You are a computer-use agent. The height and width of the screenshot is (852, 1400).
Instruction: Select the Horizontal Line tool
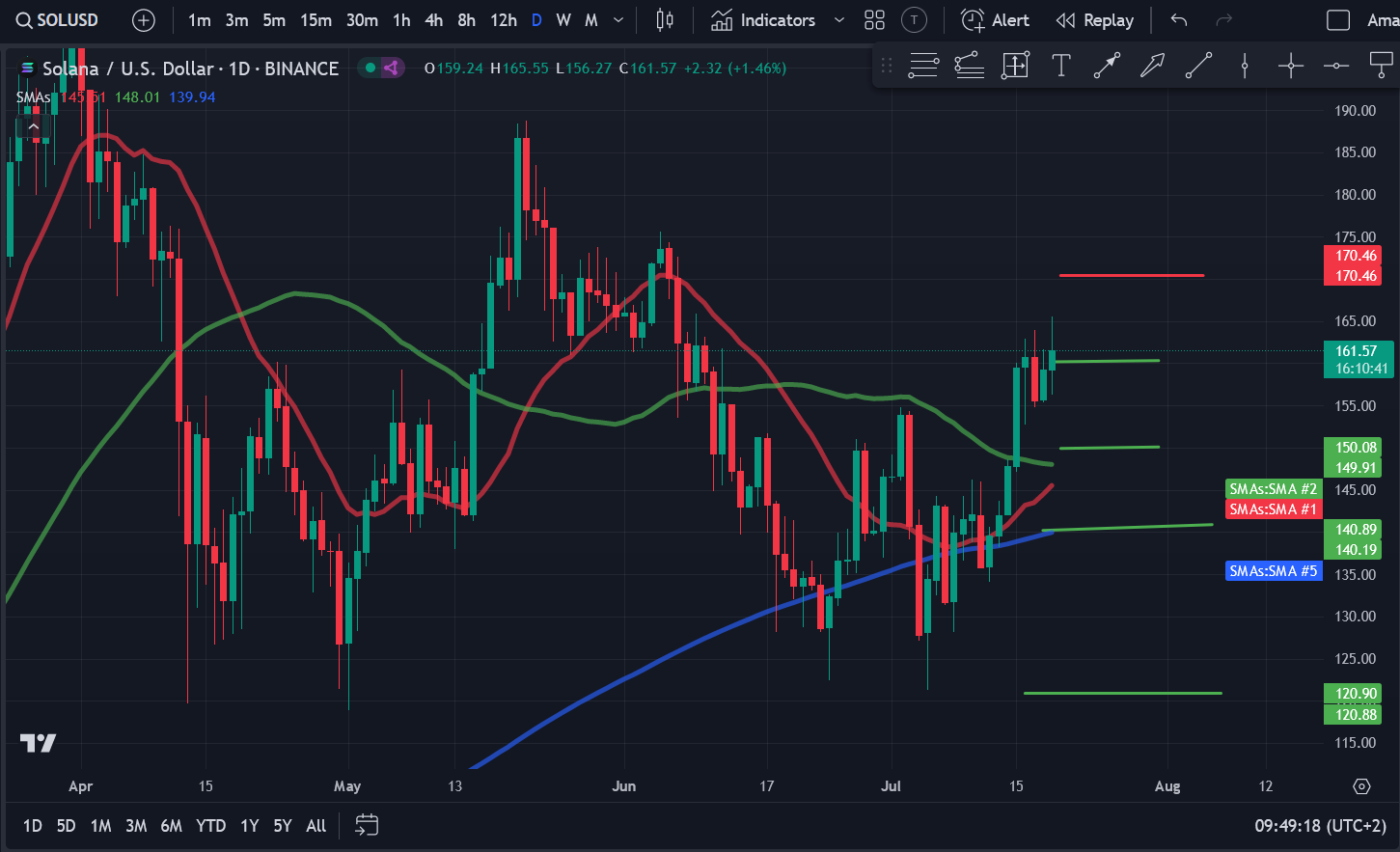coord(1336,66)
